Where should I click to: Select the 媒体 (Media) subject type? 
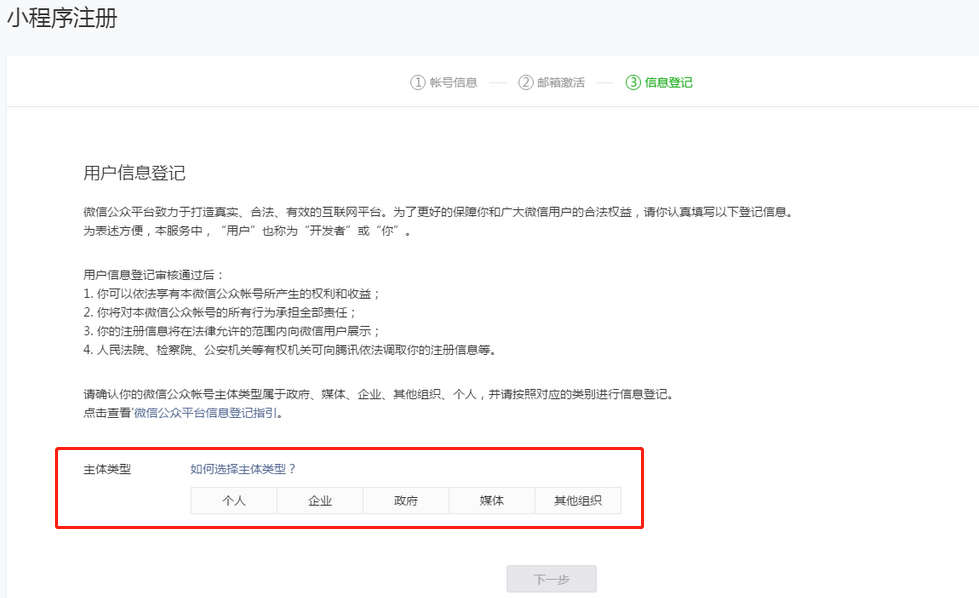click(x=491, y=500)
